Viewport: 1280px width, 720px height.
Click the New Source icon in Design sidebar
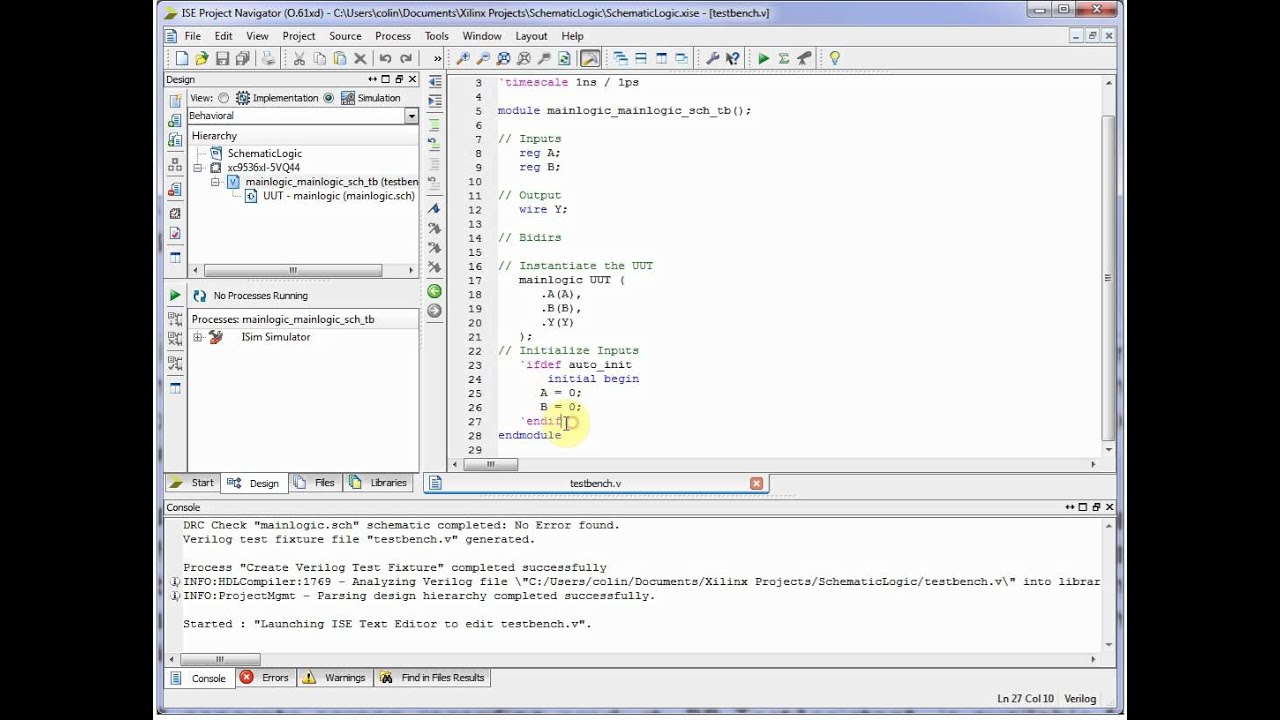tap(175, 101)
